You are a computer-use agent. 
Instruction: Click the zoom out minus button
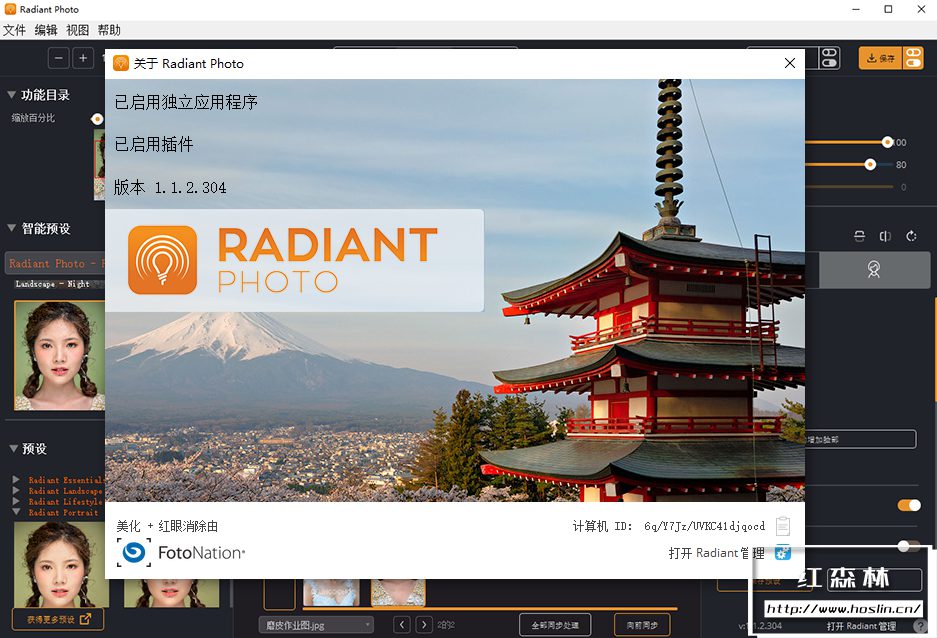[59, 58]
